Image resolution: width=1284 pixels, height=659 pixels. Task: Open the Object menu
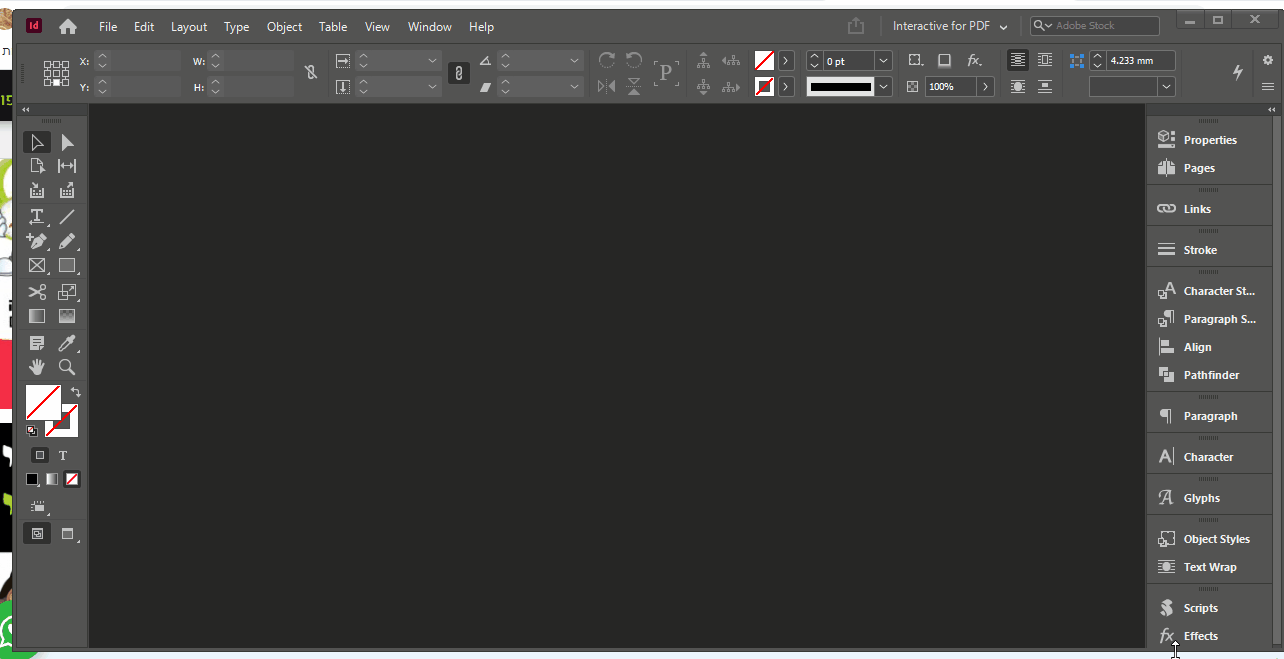[284, 27]
